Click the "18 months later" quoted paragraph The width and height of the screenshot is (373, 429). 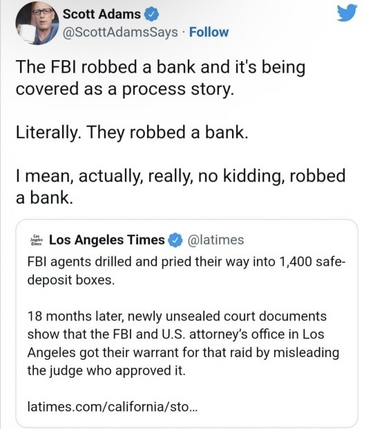(x=183, y=343)
